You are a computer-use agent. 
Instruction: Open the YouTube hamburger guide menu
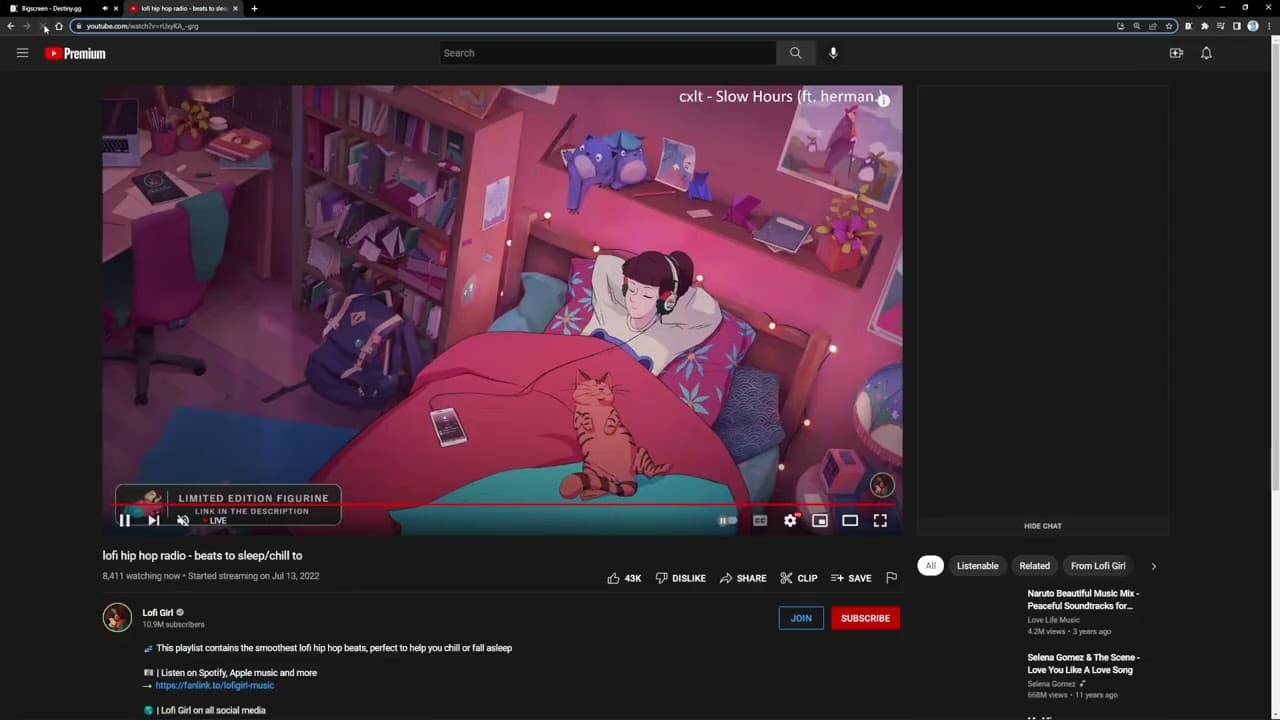22,53
